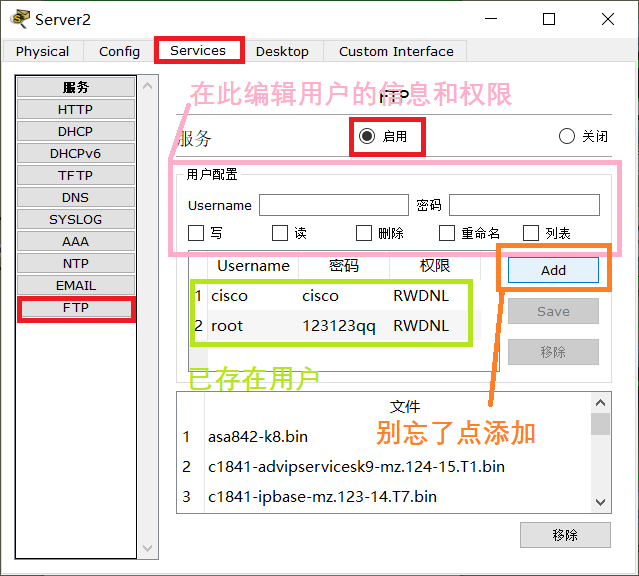Select file c1841-advipservicesk9-mz.124-15.T1.bin
639x576 pixels.
pyautogui.click(x=356, y=466)
